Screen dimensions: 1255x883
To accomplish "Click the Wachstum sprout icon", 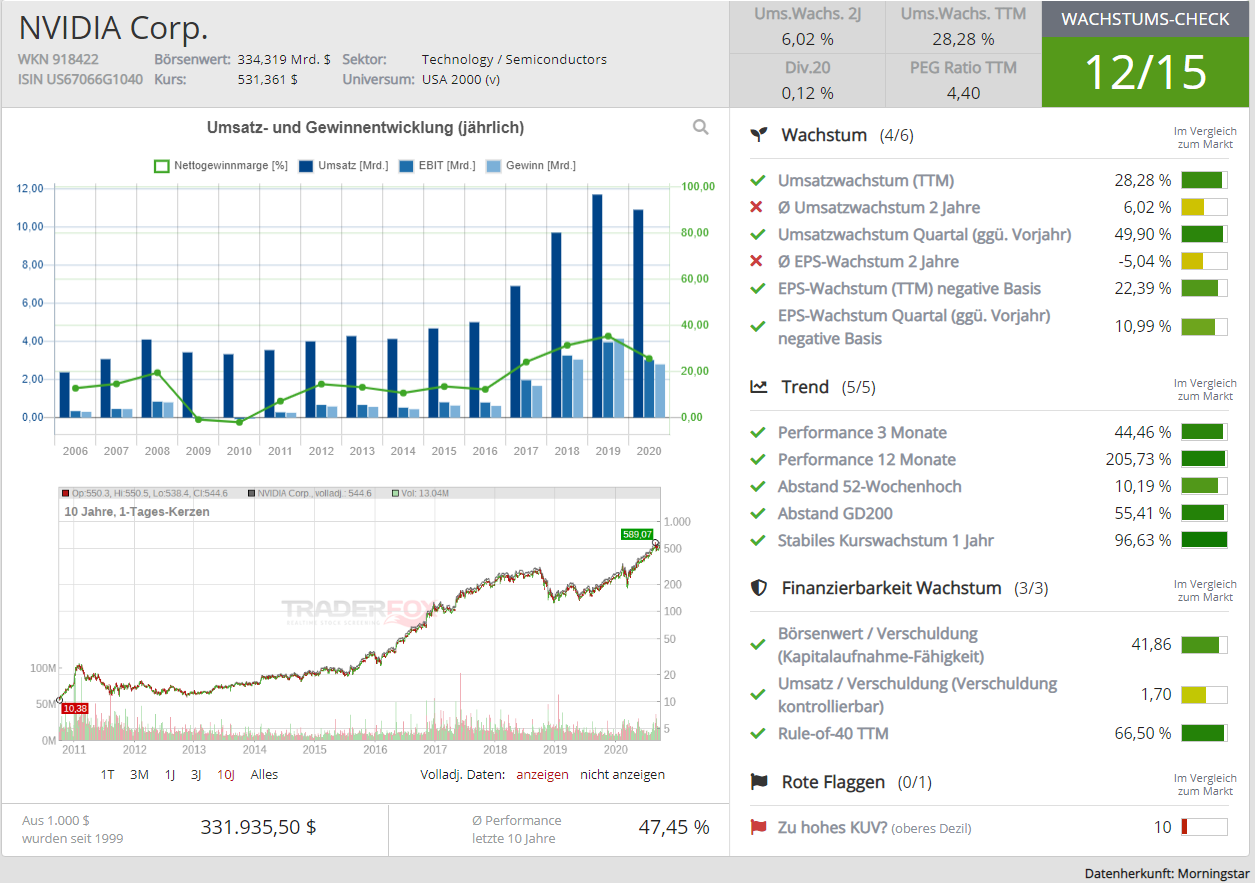I will coord(760,134).
